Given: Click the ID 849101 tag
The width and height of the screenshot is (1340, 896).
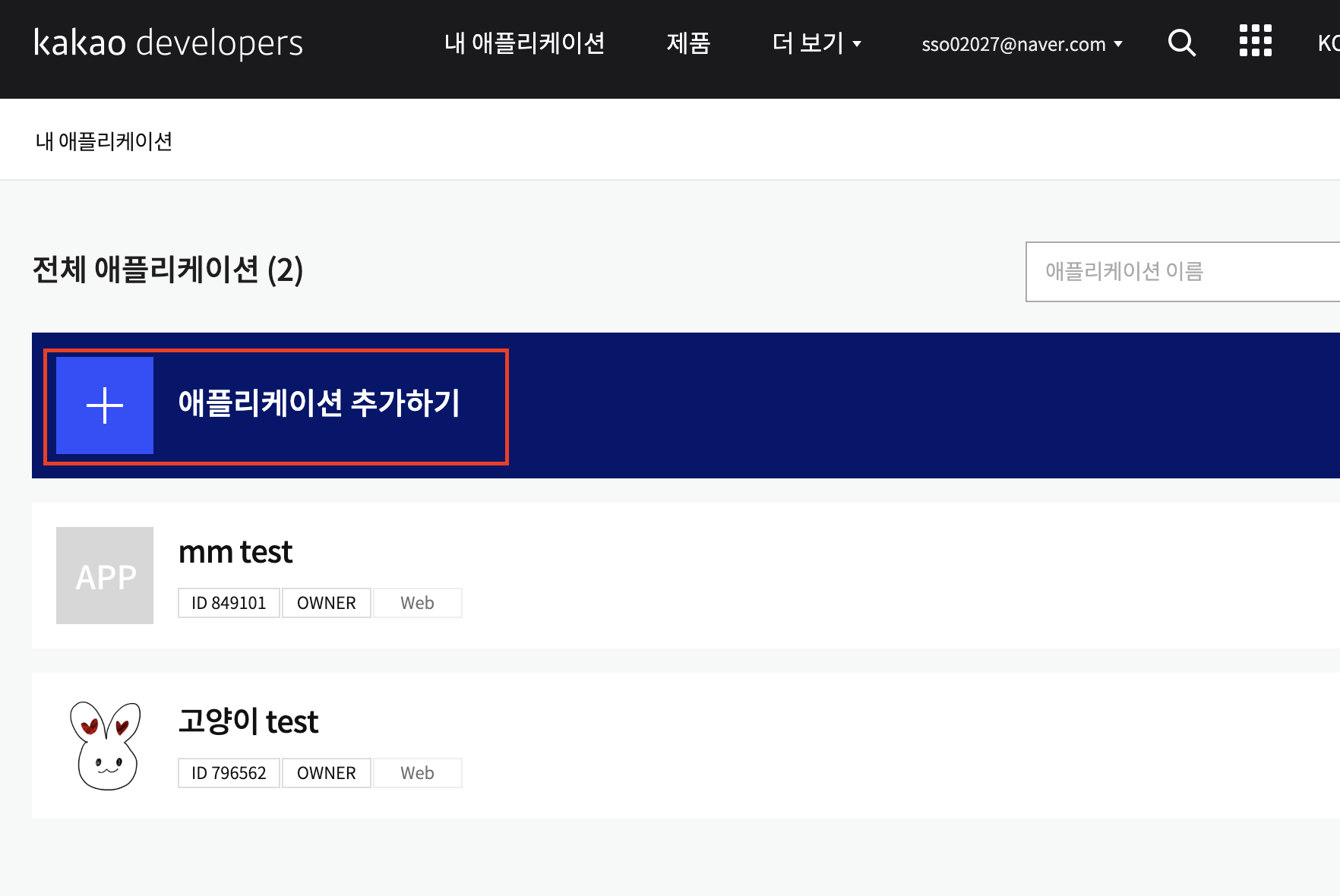Looking at the screenshot, I should tap(229, 603).
